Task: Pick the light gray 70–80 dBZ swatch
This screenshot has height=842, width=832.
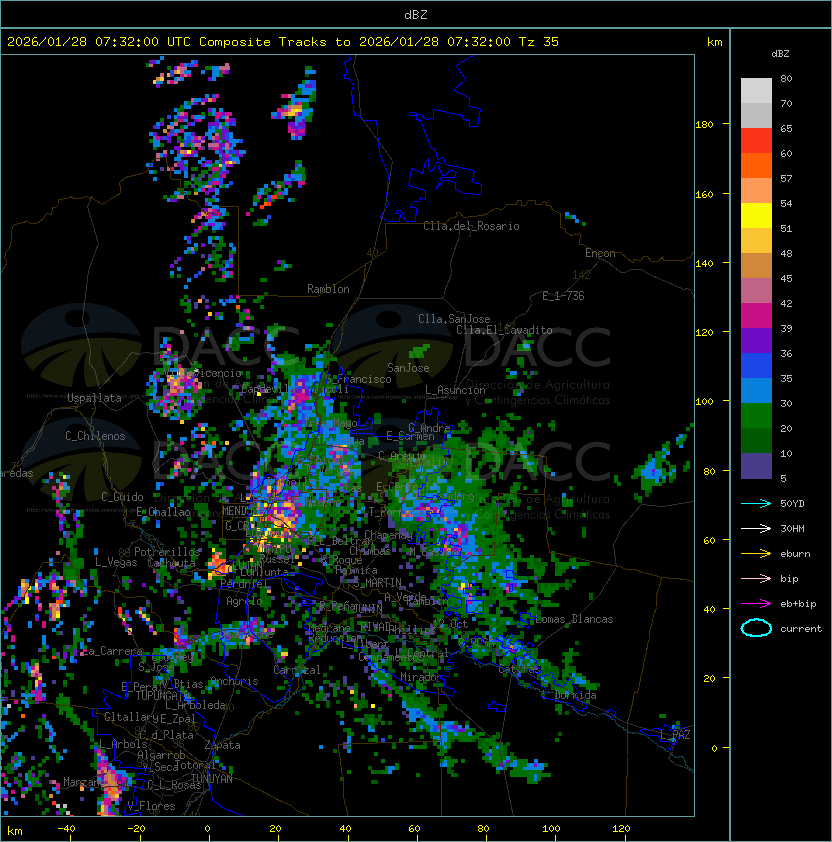Action: coord(756,91)
